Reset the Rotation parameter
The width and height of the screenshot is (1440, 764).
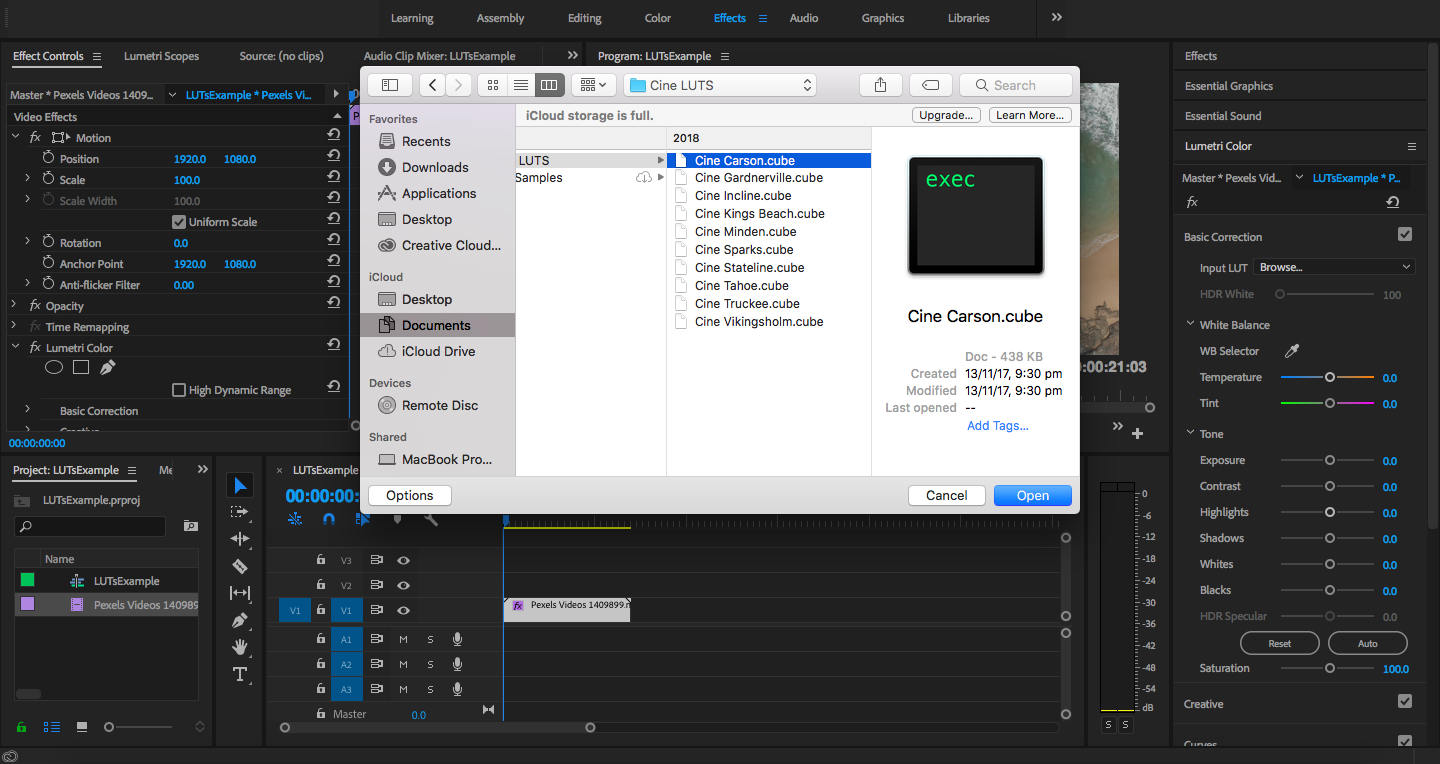(x=334, y=240)
